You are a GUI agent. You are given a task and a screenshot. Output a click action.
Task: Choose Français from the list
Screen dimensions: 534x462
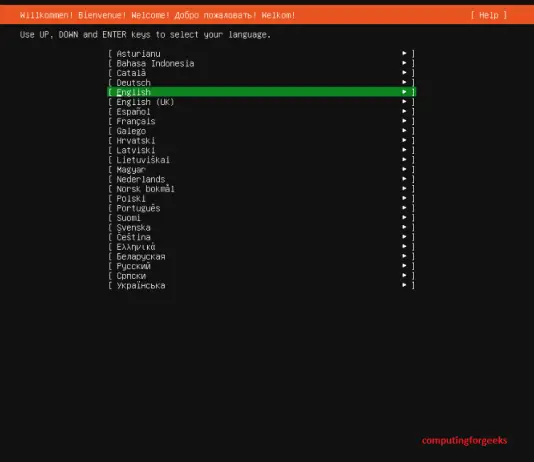point(262,121)
